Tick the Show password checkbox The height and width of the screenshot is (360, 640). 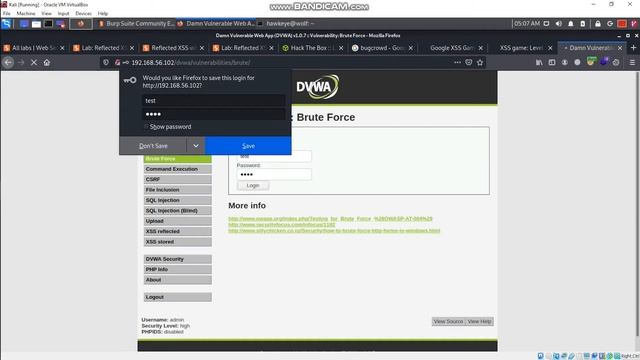point(146,127)
